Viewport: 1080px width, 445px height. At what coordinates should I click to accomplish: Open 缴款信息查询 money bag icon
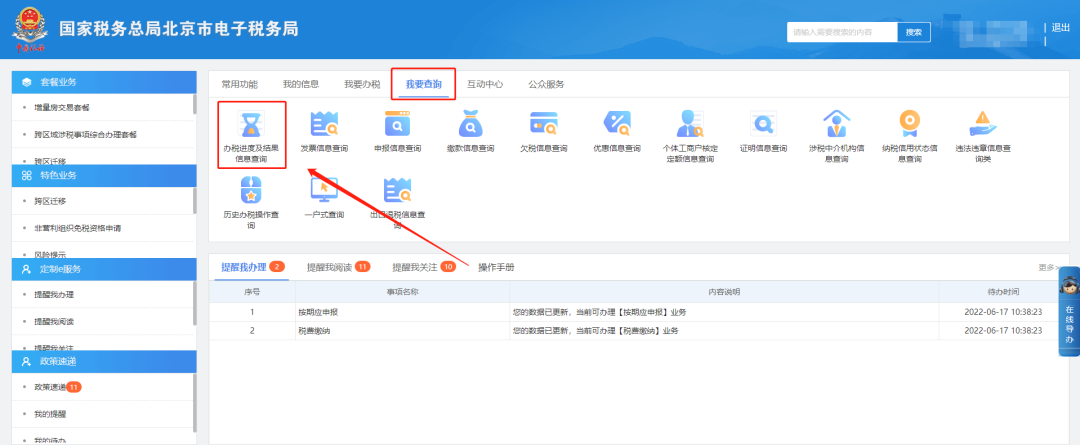470,125
